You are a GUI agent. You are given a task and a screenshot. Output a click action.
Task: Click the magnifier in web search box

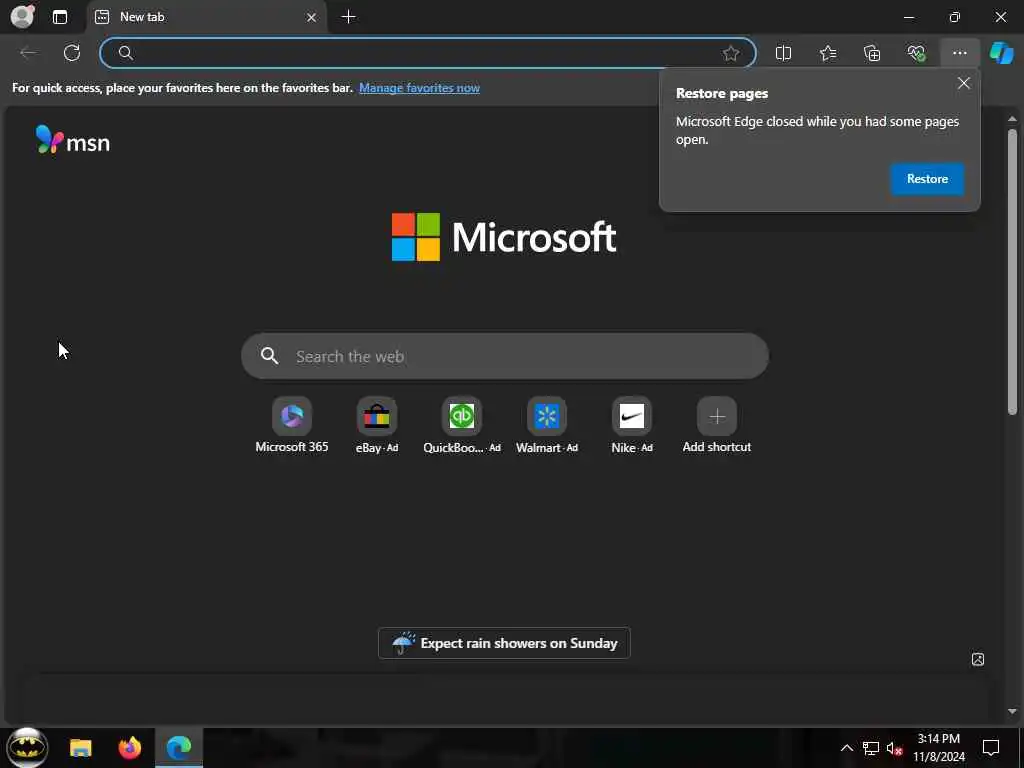click(x=269, y=356)
